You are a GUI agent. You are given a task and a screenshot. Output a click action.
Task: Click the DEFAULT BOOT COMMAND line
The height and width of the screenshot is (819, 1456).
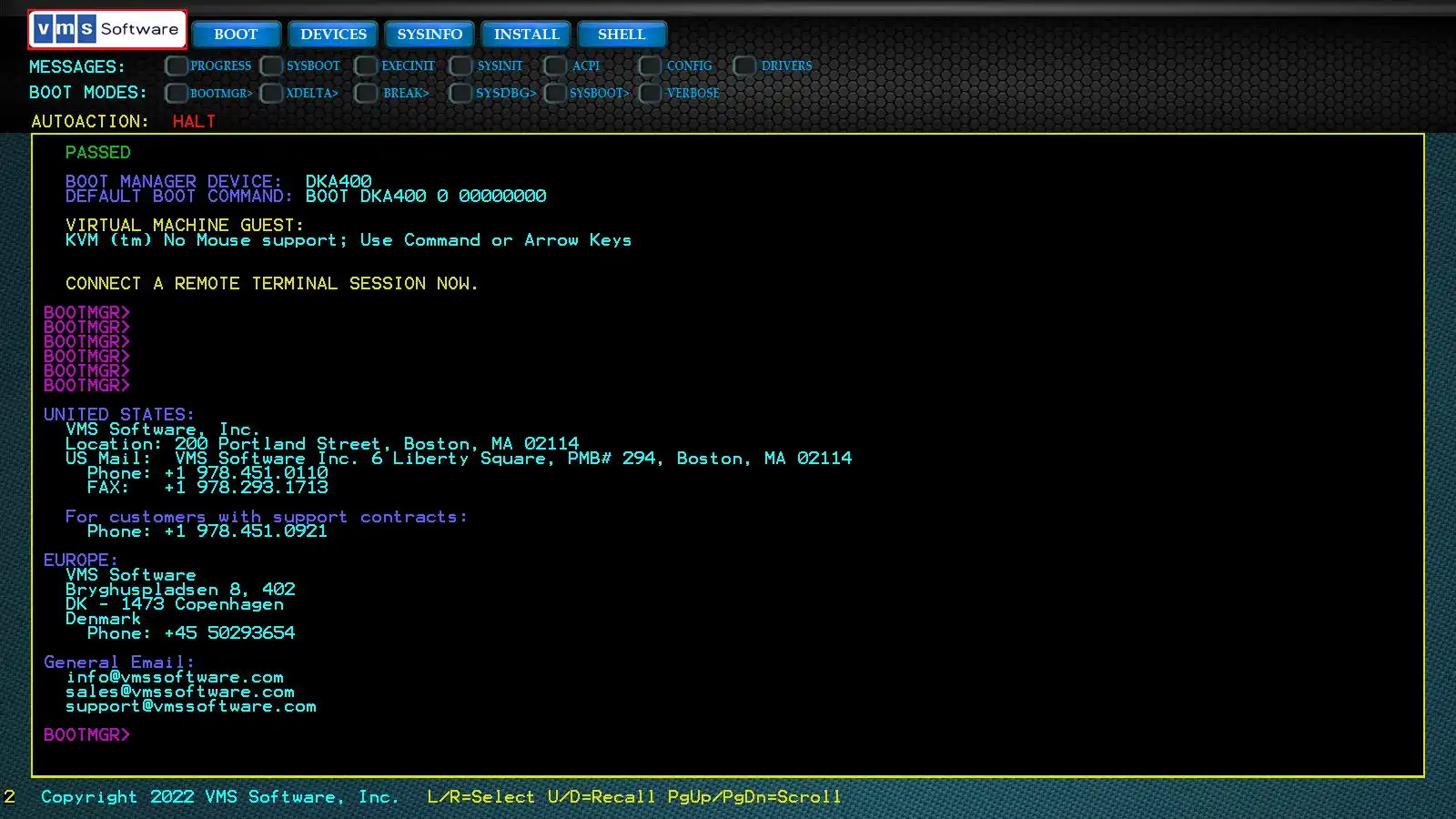(306, 197)
